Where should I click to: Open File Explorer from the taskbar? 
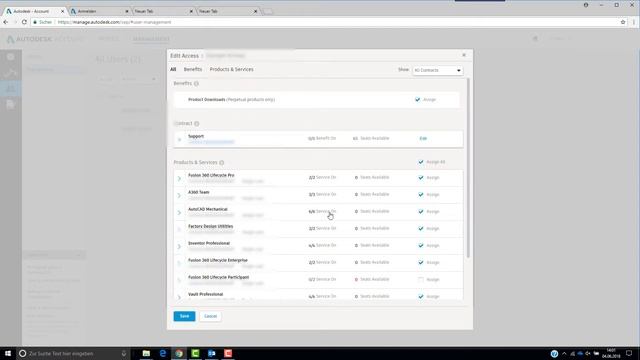[146, 353]
